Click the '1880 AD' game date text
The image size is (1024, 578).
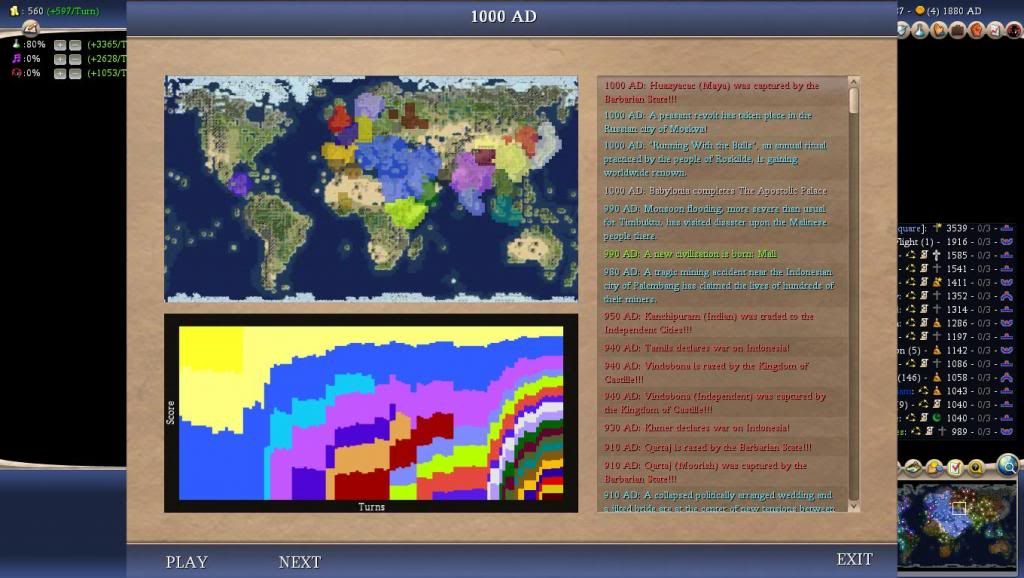pos(963,10)
